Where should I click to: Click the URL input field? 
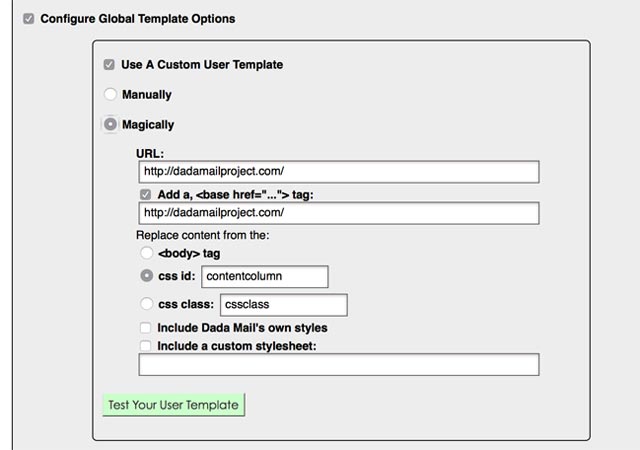(339, 172)
